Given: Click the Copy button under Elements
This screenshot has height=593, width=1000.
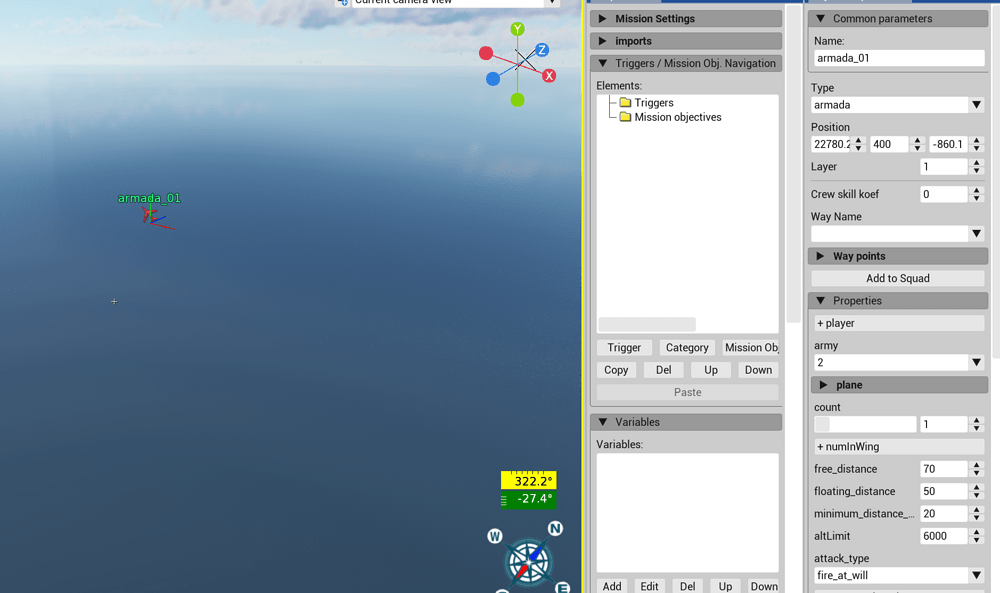Looking at the screenshot, I should point(616,370).
